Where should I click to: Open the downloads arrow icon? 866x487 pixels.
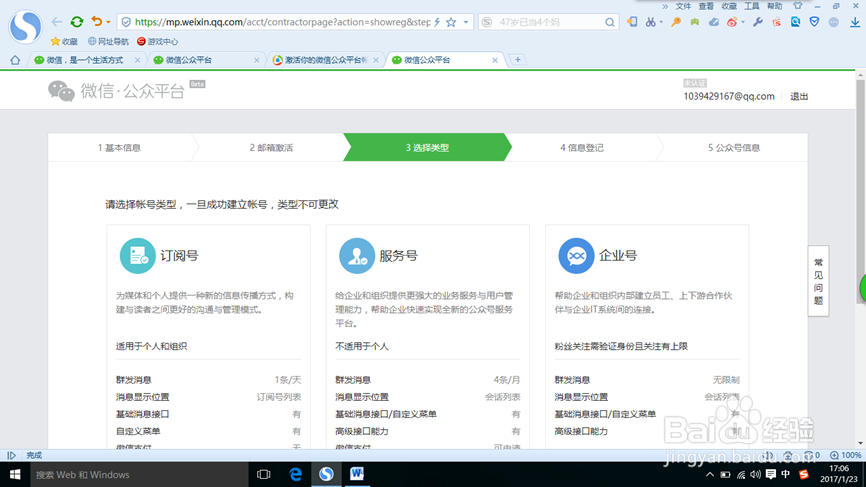855,22
